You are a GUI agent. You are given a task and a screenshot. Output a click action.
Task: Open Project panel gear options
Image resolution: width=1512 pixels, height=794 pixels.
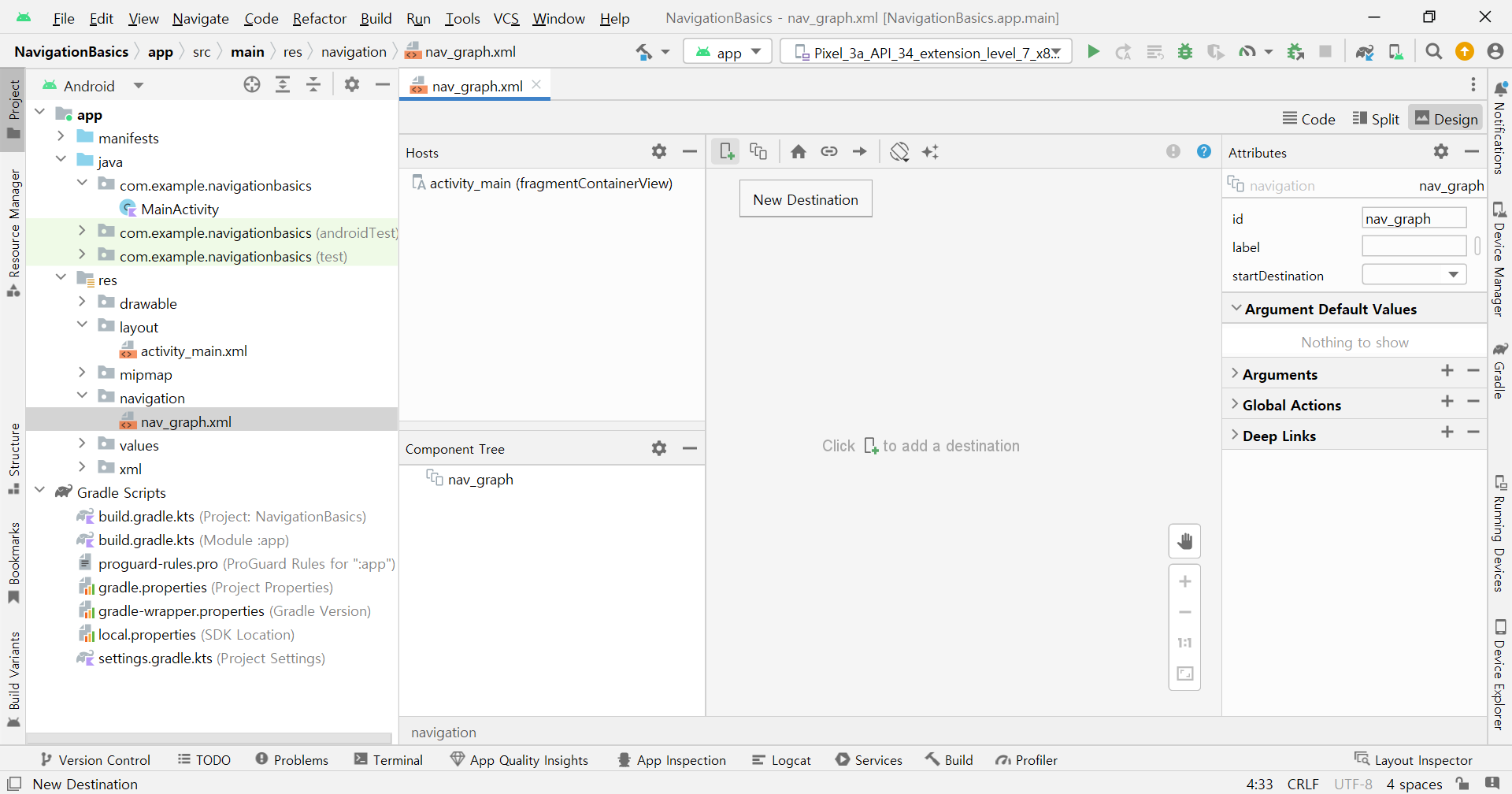(x=352, y=84)
